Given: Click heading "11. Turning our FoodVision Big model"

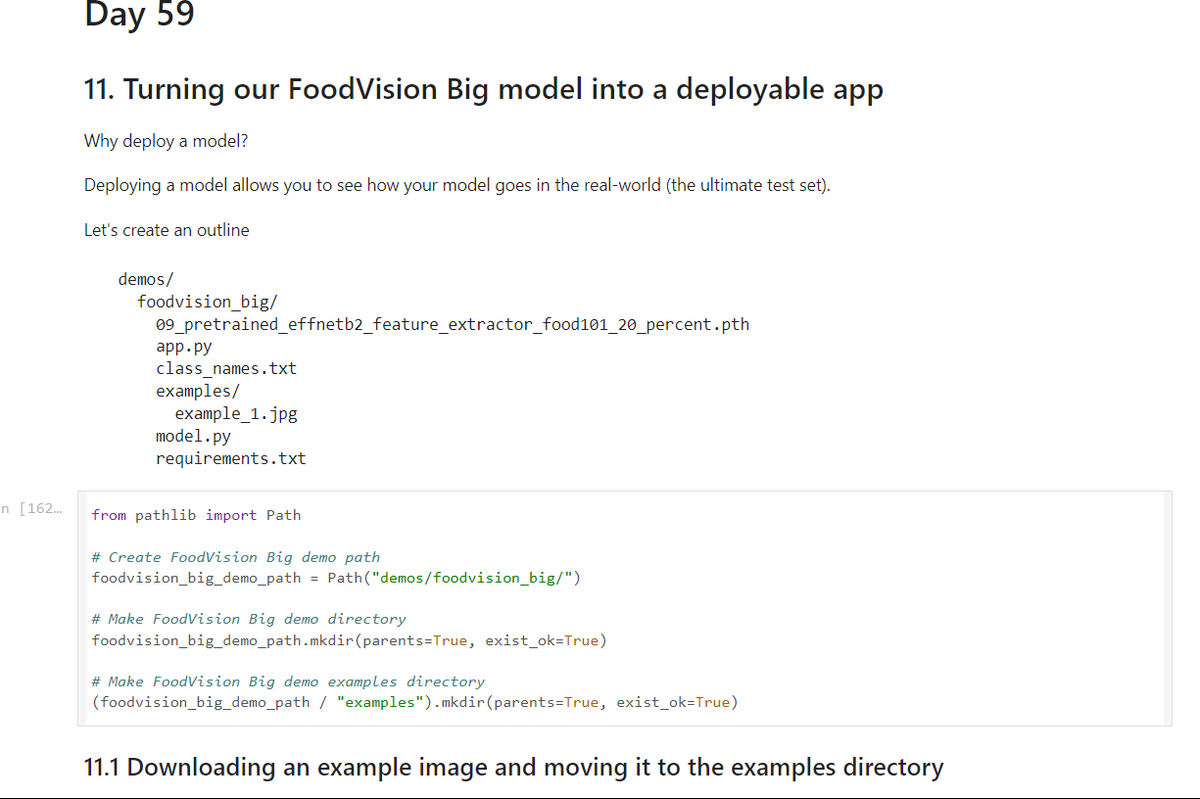Looking at the screenshot, I should 484,89.
